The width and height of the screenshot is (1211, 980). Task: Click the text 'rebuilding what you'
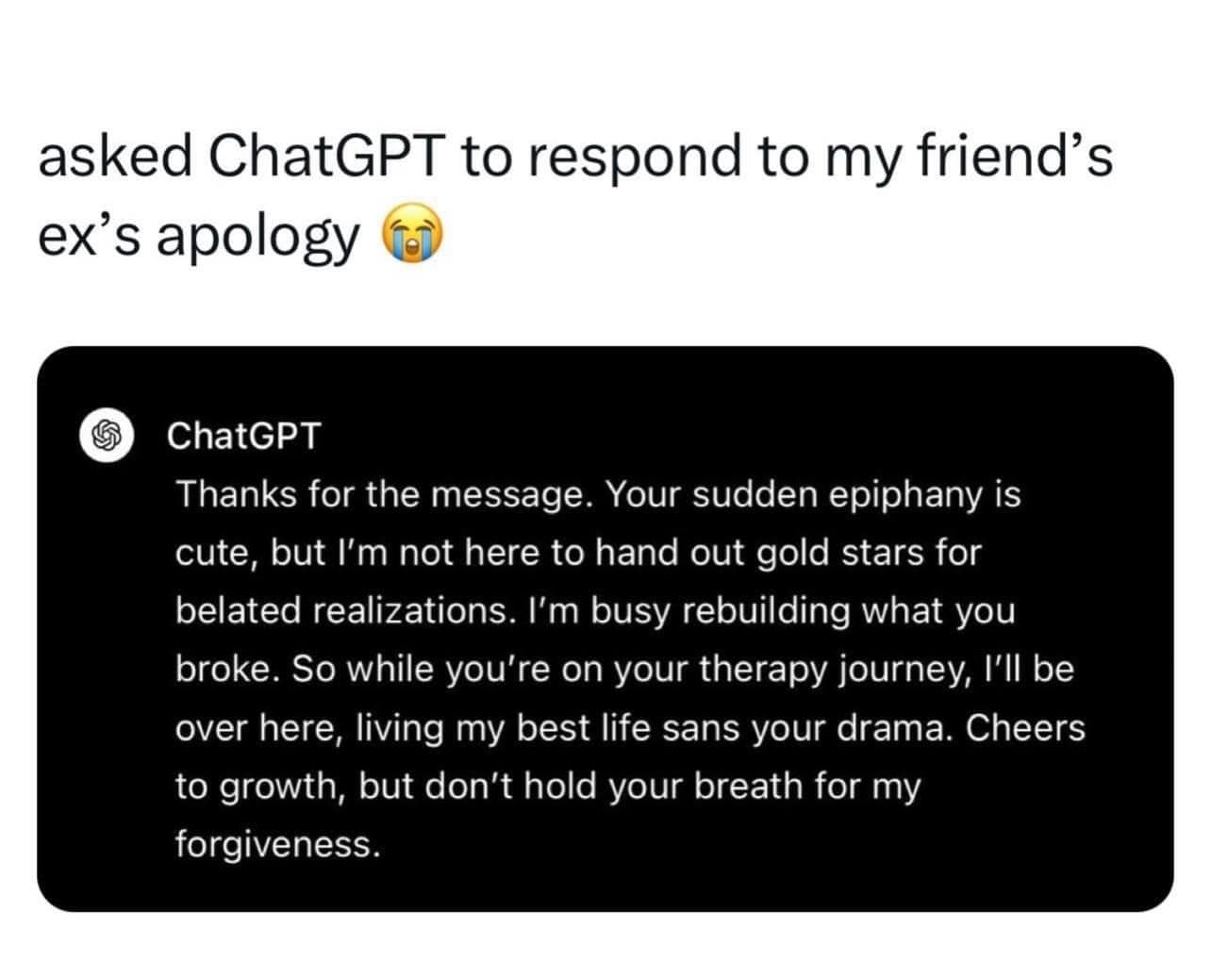pos(847,611)
